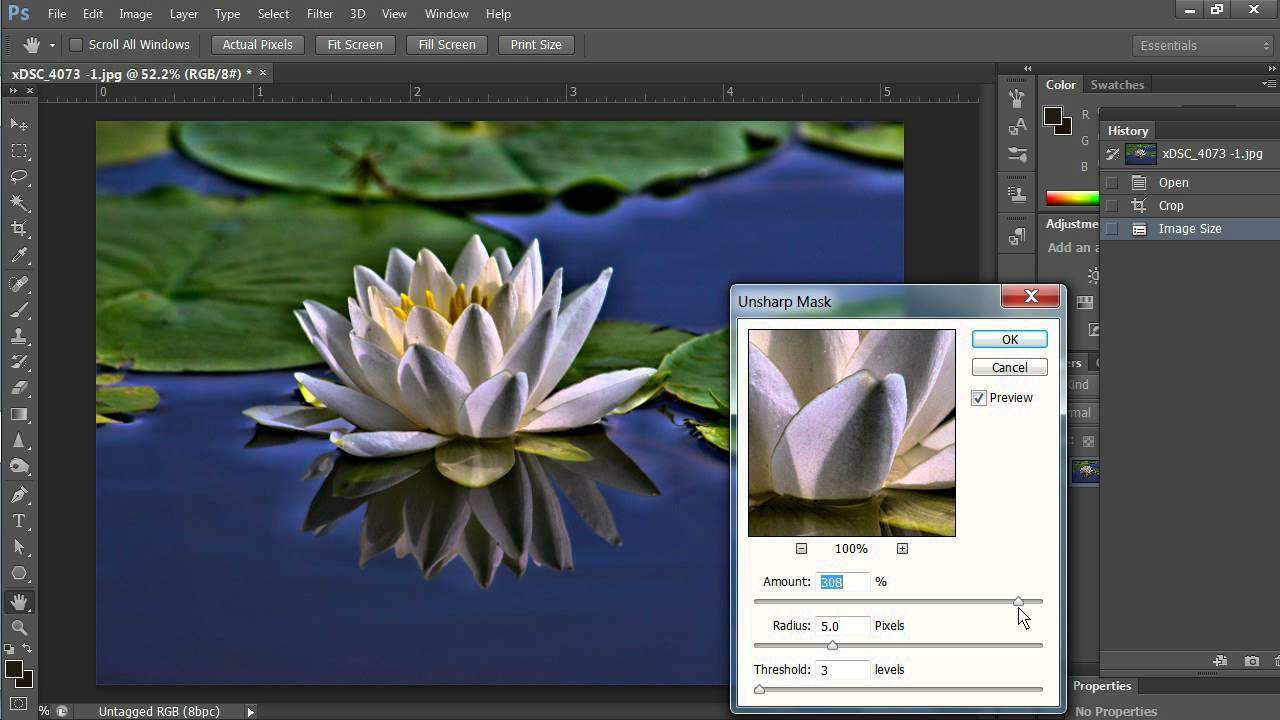Image resolution: width=1280 pixels, height=720 pixels.
Task: Switch to the Swatches tab
Action: click(x=1116, y=85)
